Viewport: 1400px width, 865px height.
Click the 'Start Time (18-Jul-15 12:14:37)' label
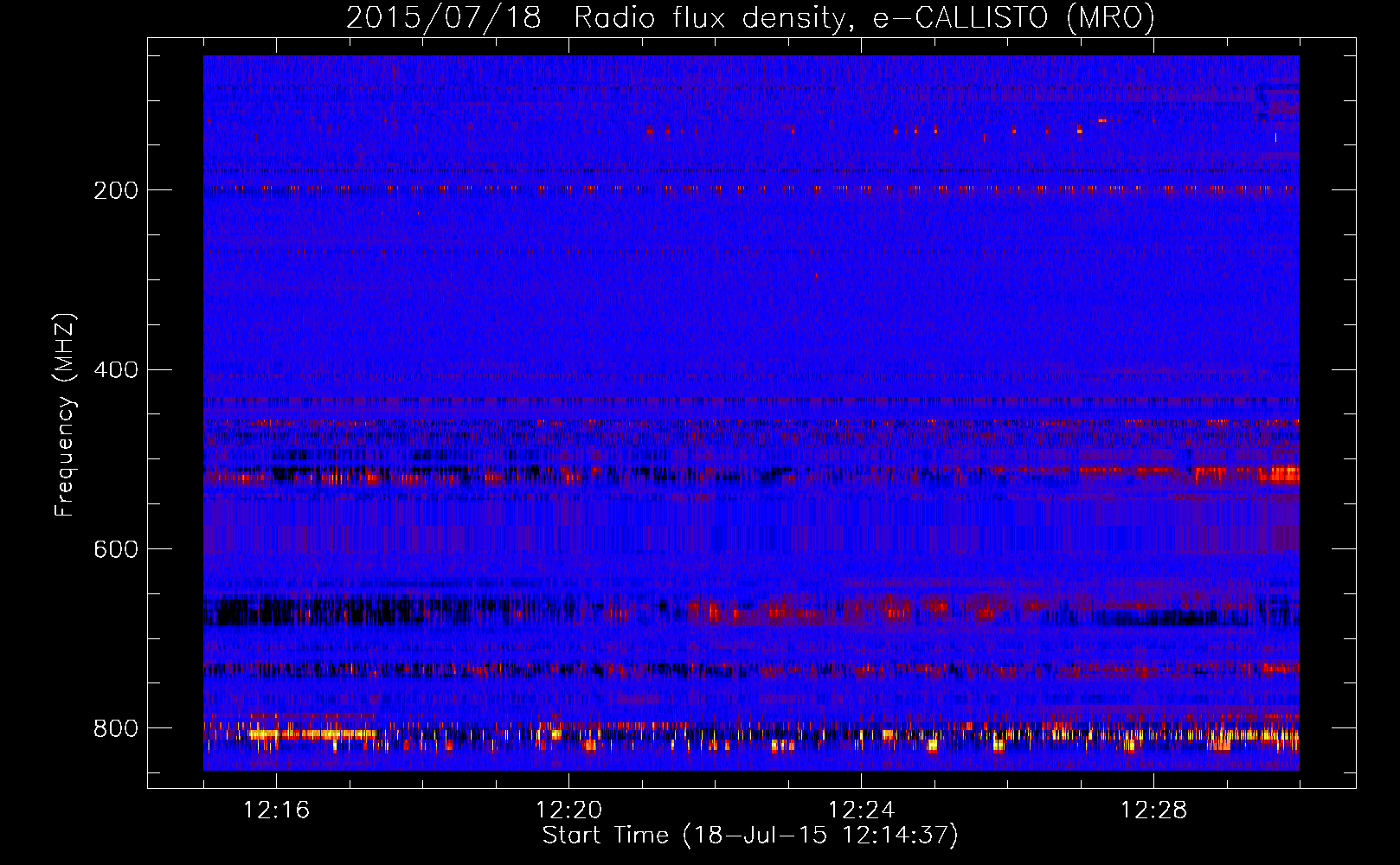750,836
